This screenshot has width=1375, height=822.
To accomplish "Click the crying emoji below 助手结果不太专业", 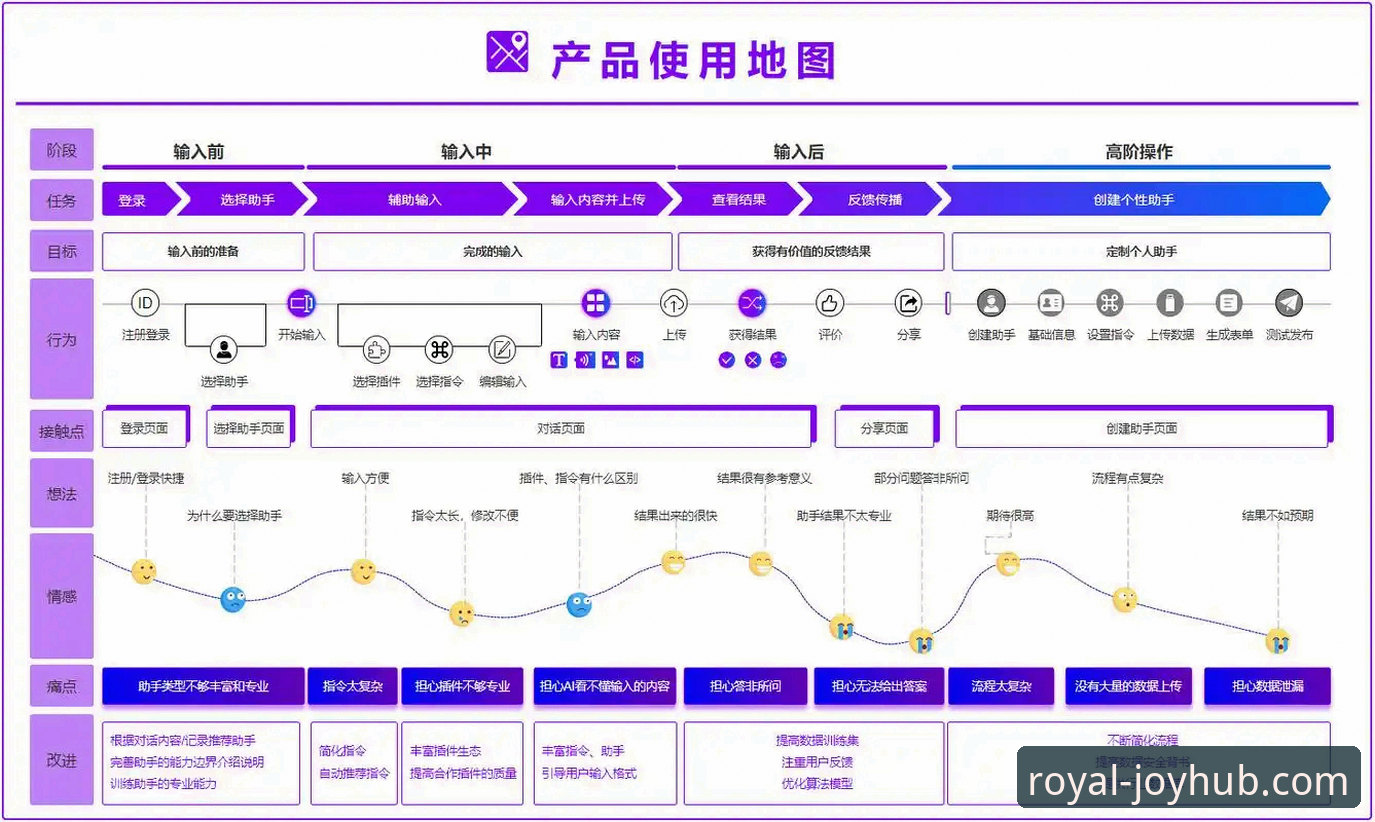I will [x=842, y=627].
